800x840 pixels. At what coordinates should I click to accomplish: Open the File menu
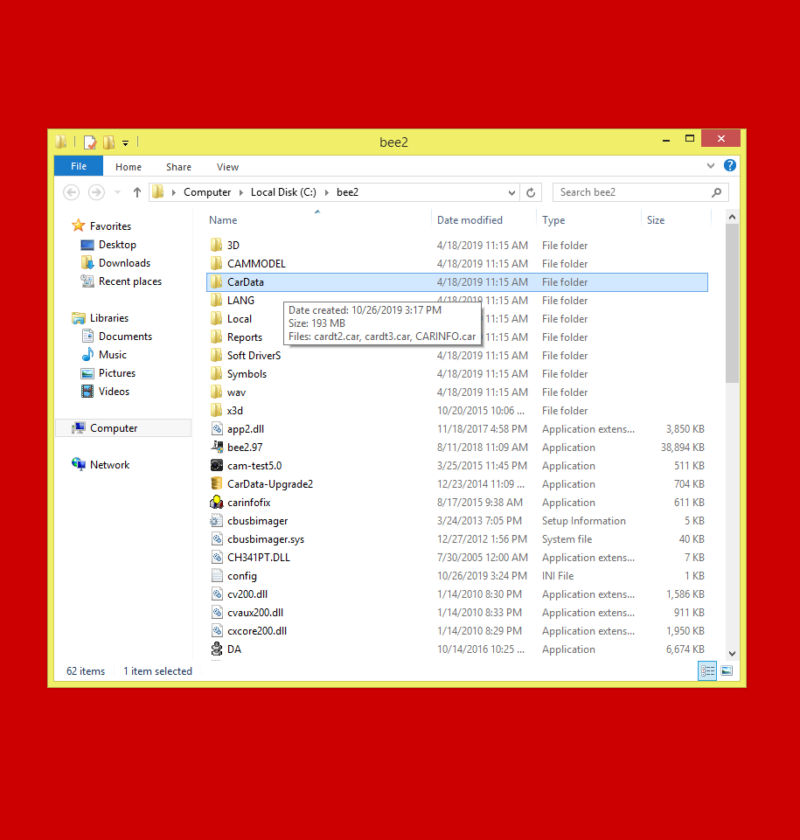78,167
